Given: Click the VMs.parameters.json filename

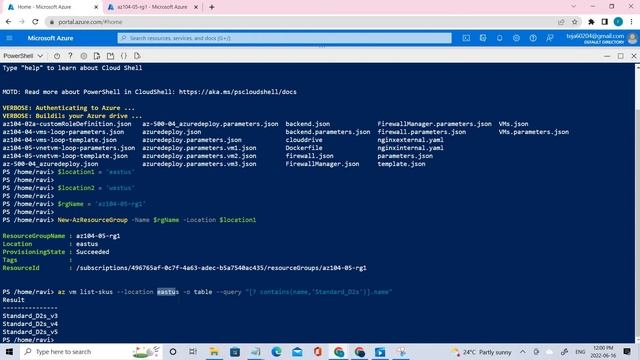Looking at the screenshot, I should click(533, 132).
